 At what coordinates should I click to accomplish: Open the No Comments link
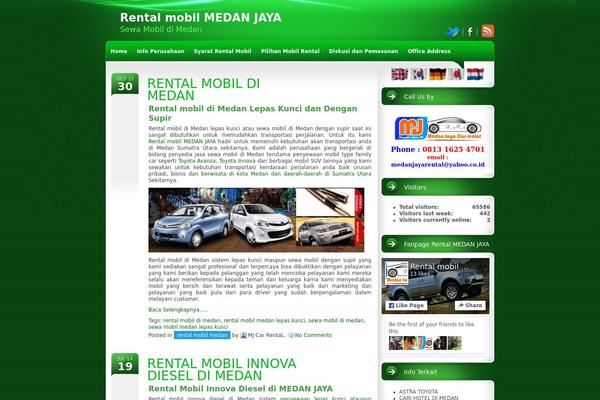click(x=313, y=335)
